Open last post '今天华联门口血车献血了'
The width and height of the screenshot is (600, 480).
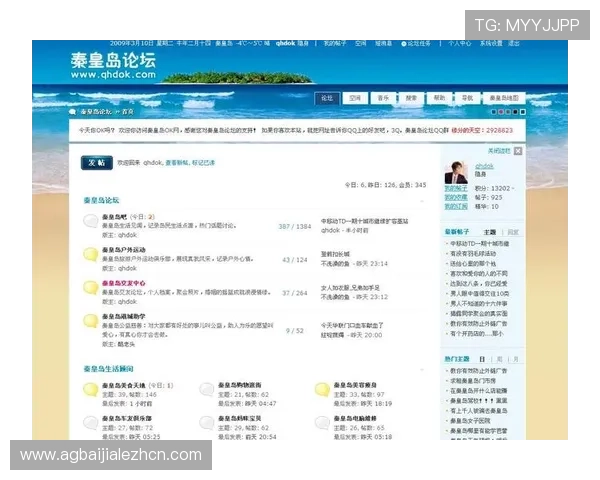point(352,325)
